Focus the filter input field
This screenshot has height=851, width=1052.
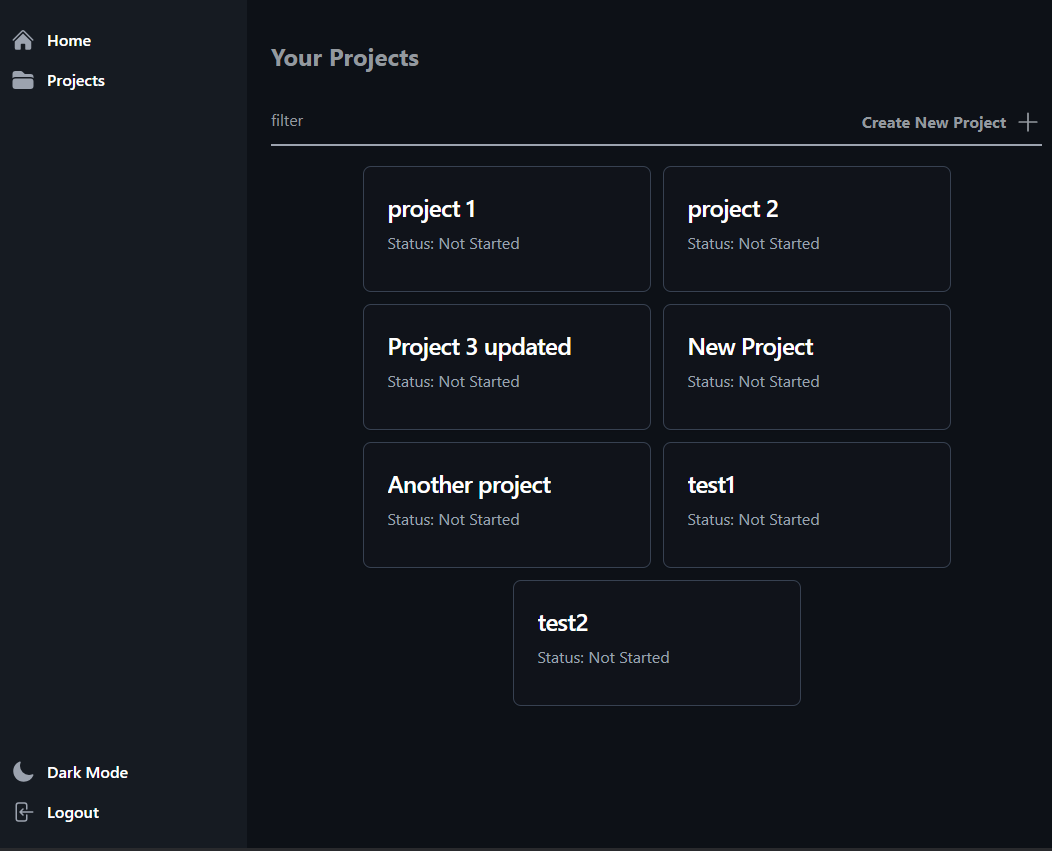point(550,121)
